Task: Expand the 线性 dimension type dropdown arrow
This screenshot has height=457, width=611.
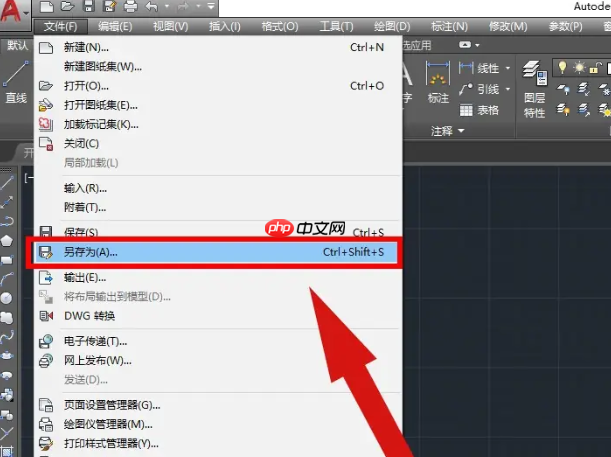Action: click(x=508, y=68)
